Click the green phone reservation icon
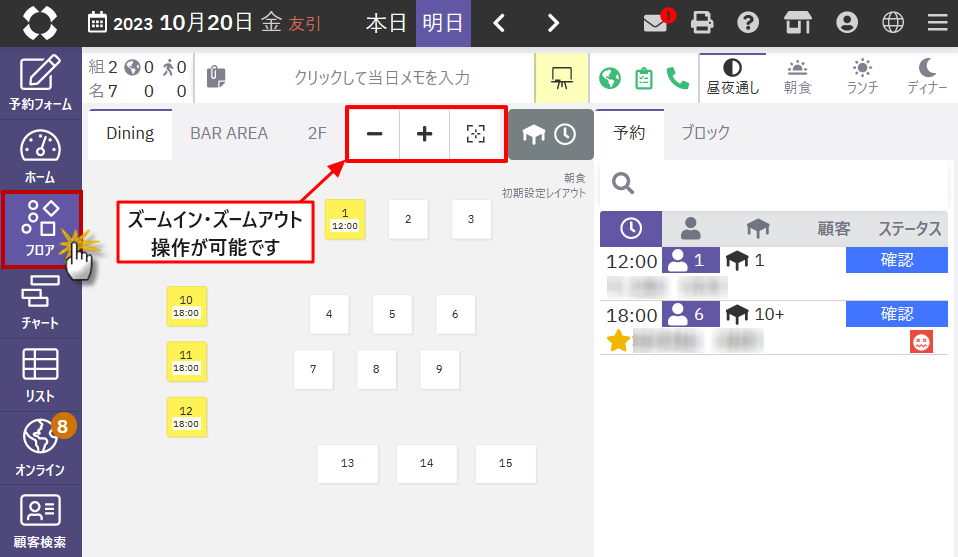This screenshot has height=557, width=958. pos(678,78)
